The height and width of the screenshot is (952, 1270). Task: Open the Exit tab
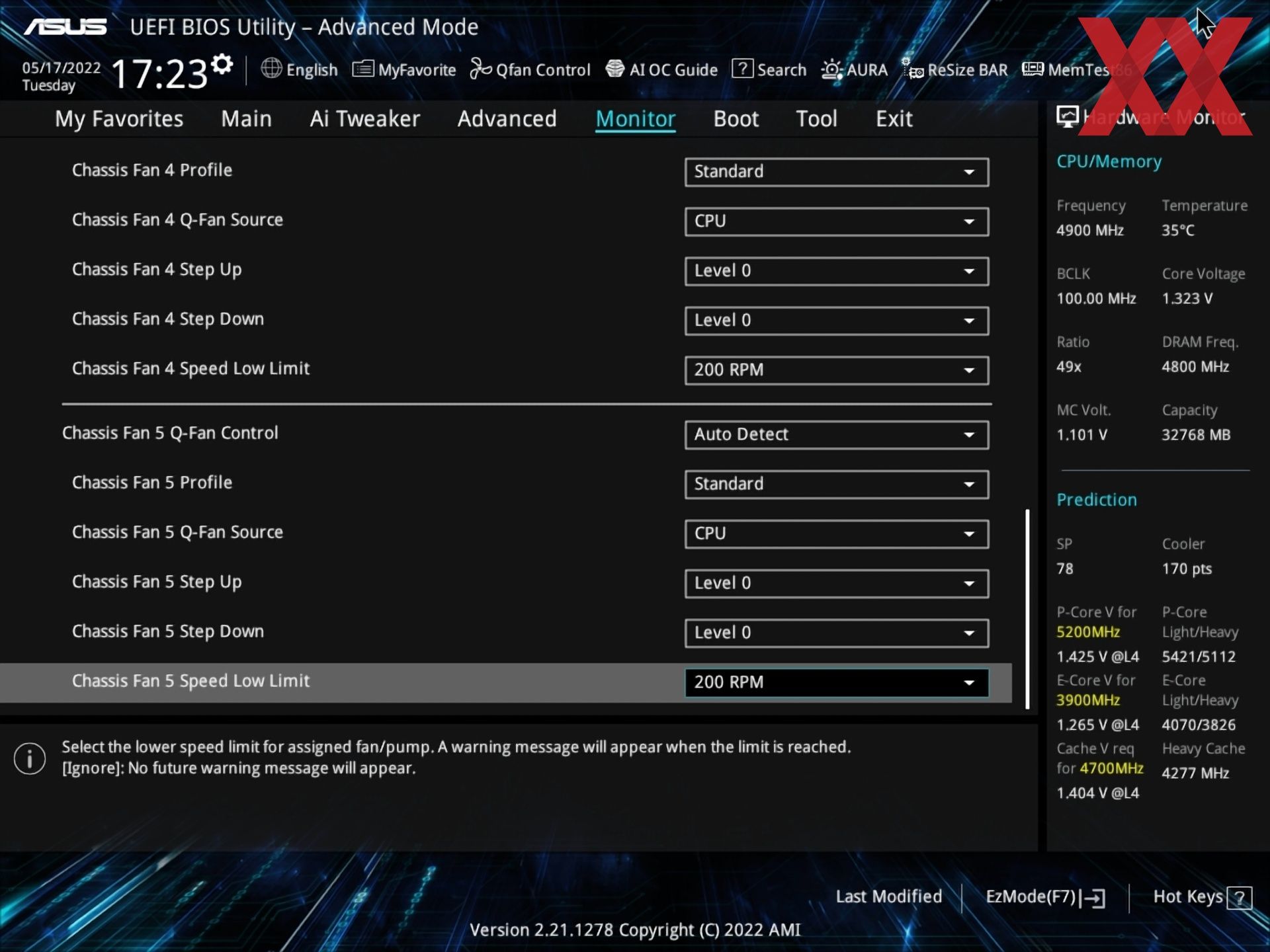click(x=894, y=119)
